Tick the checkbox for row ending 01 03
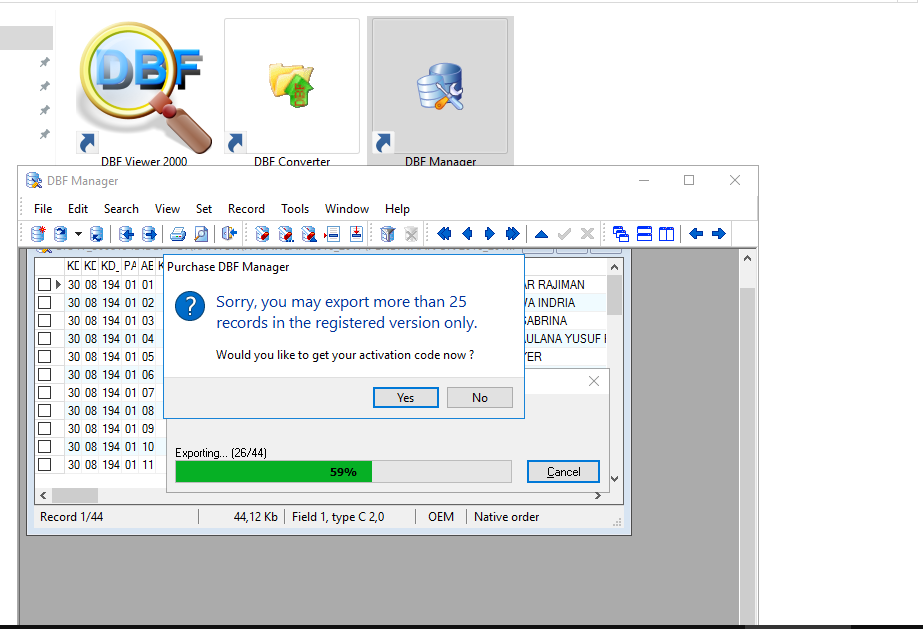The height and width of the screenshot is (629, 923). pos(45,321)
